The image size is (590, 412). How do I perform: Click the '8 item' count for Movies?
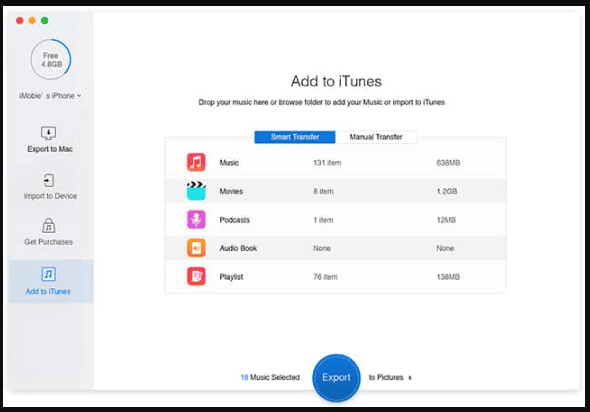tap(324, 192)
